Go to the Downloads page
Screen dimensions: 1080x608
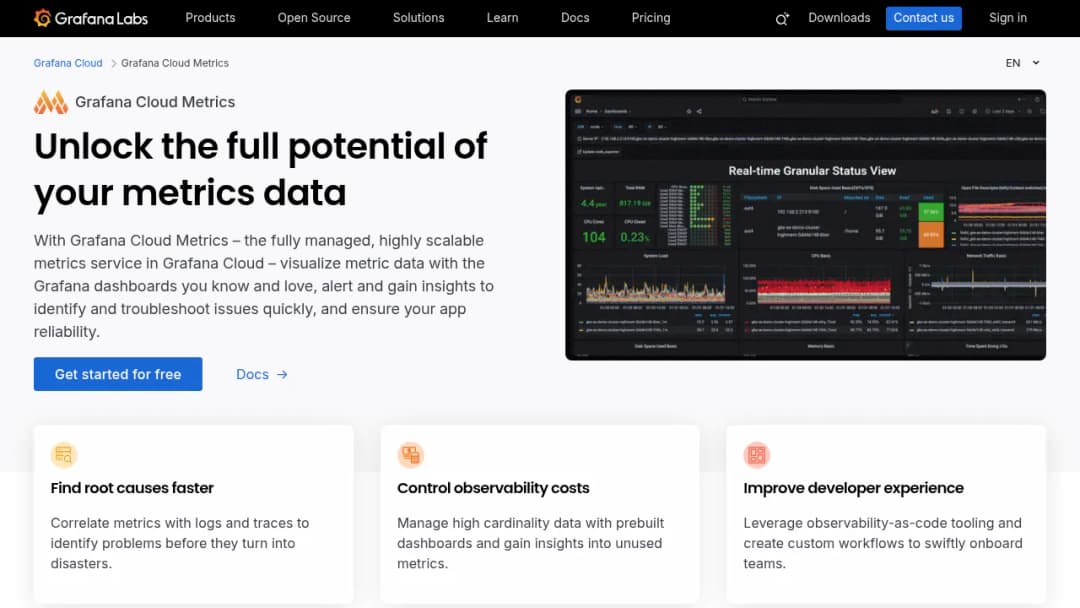(839, 18)
